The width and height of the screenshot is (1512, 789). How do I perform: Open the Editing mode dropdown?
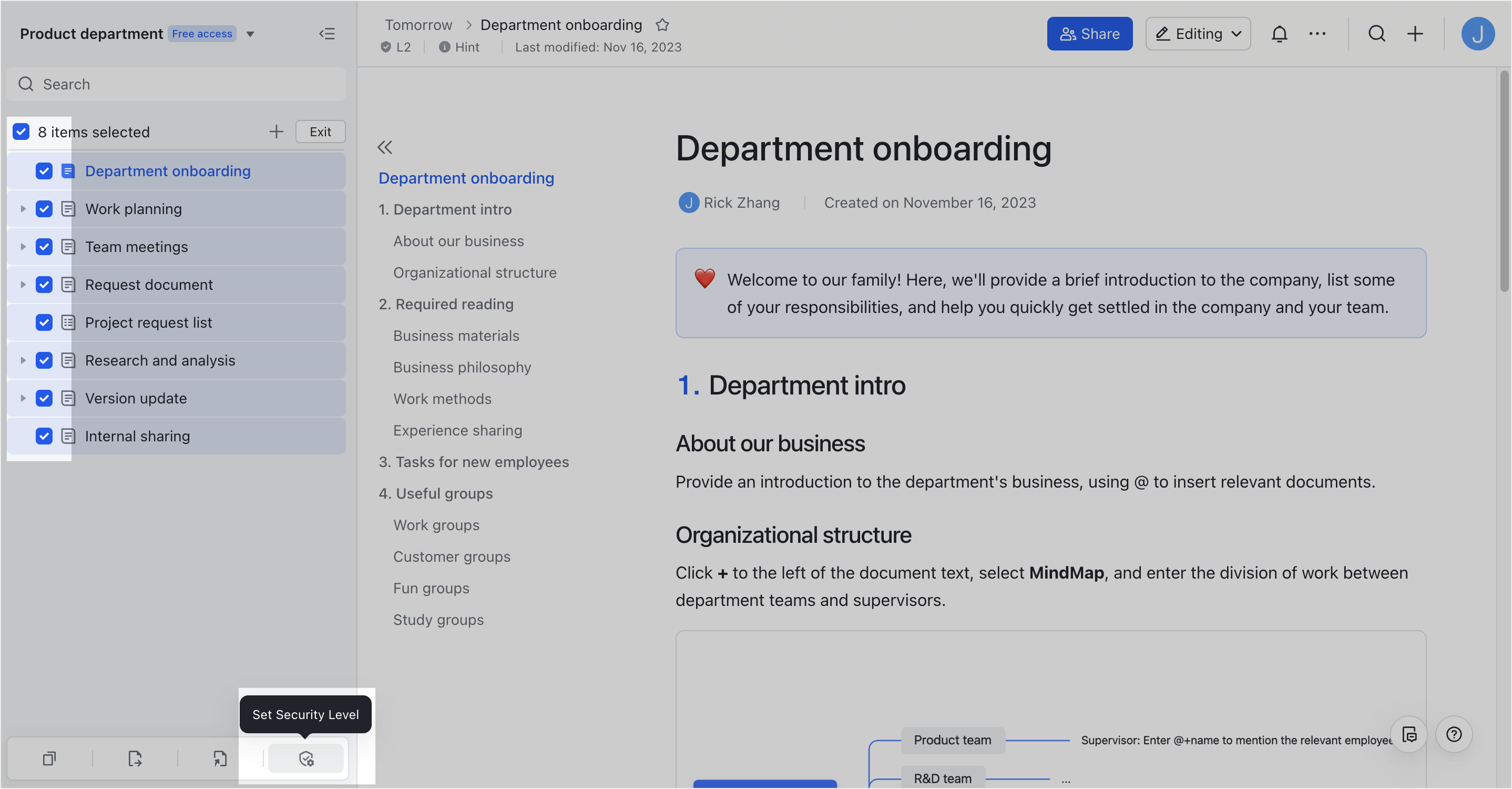point(1198,34)
